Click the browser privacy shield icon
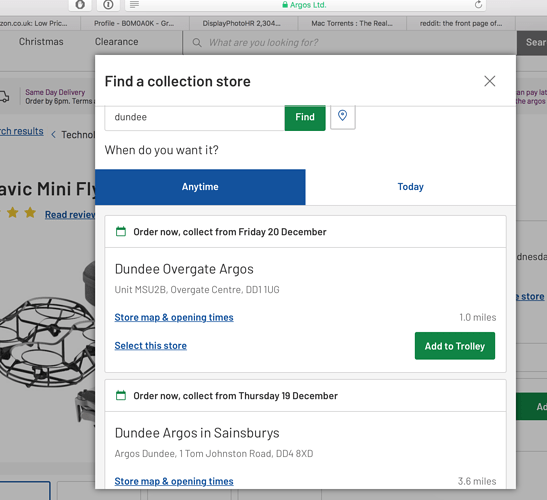The width and height of the screenshot is (547, 500). tap(80, 5)
